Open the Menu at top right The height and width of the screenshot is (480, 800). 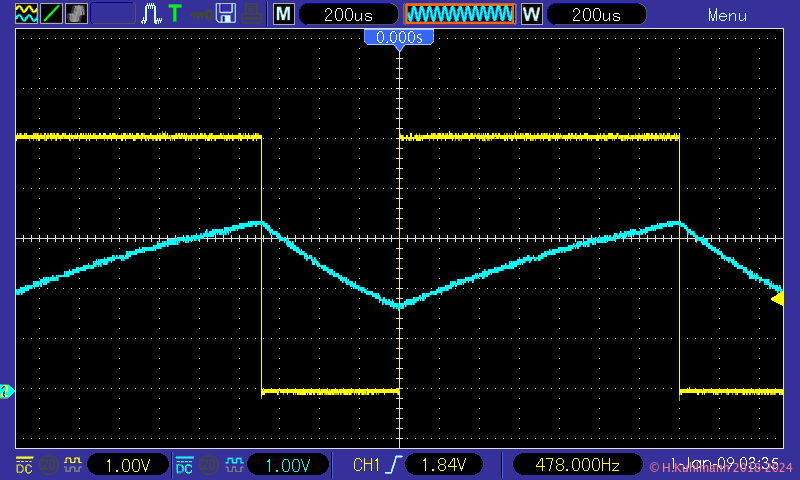(x=727, y=15)
